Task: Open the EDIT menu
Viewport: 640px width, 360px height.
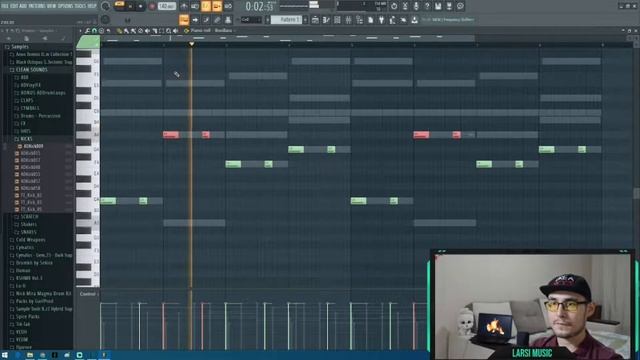Action: tap(14, 6)
